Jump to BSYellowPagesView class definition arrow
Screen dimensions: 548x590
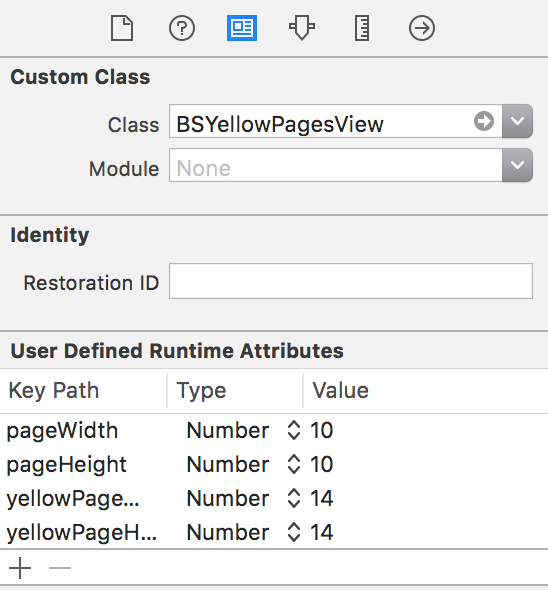click(x=484, y=121)
